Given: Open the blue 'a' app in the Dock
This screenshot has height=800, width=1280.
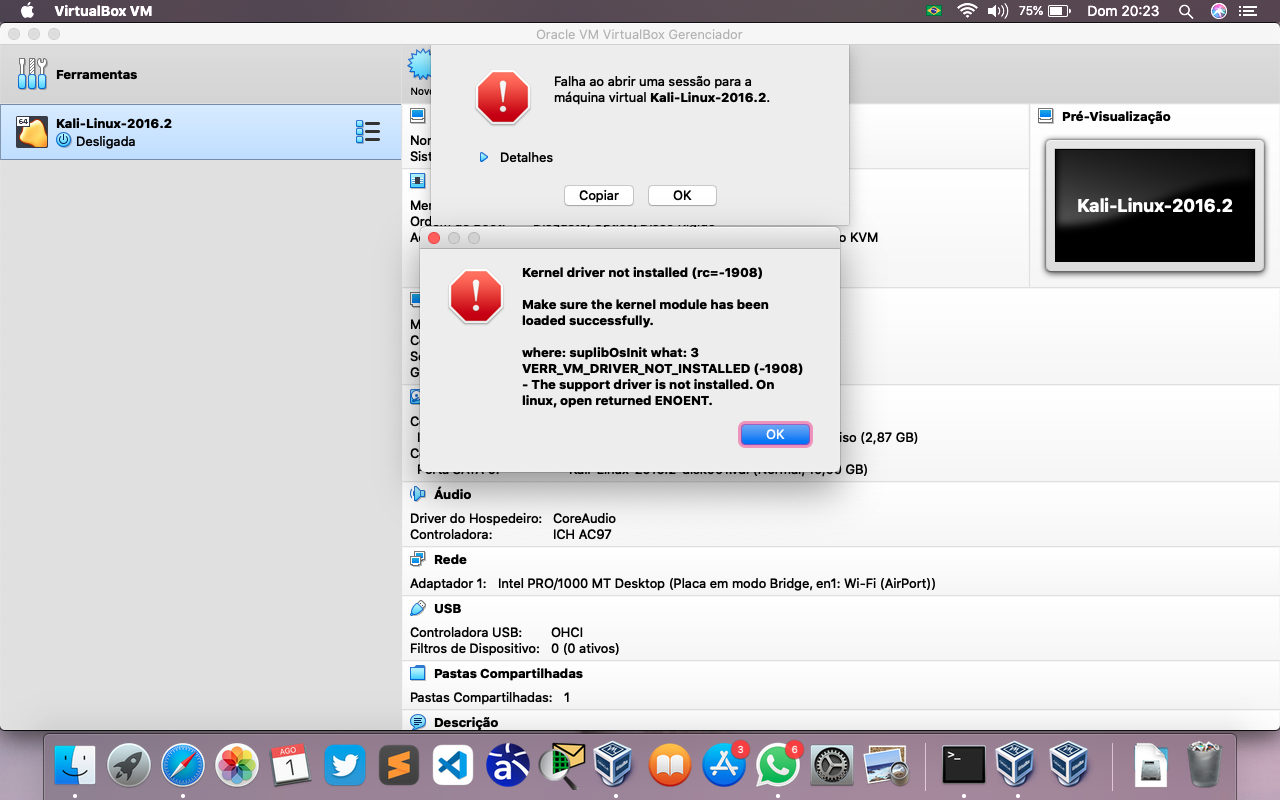Looking at the screenshot, I should [507, 766].
